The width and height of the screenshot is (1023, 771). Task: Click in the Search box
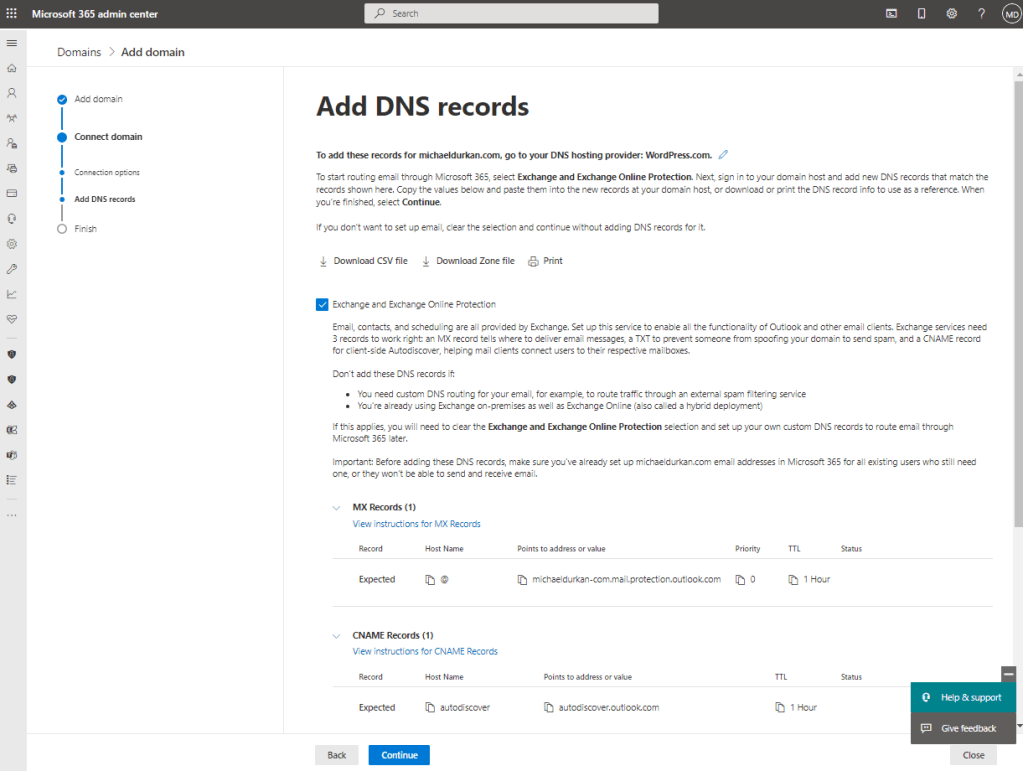point(511,14)
